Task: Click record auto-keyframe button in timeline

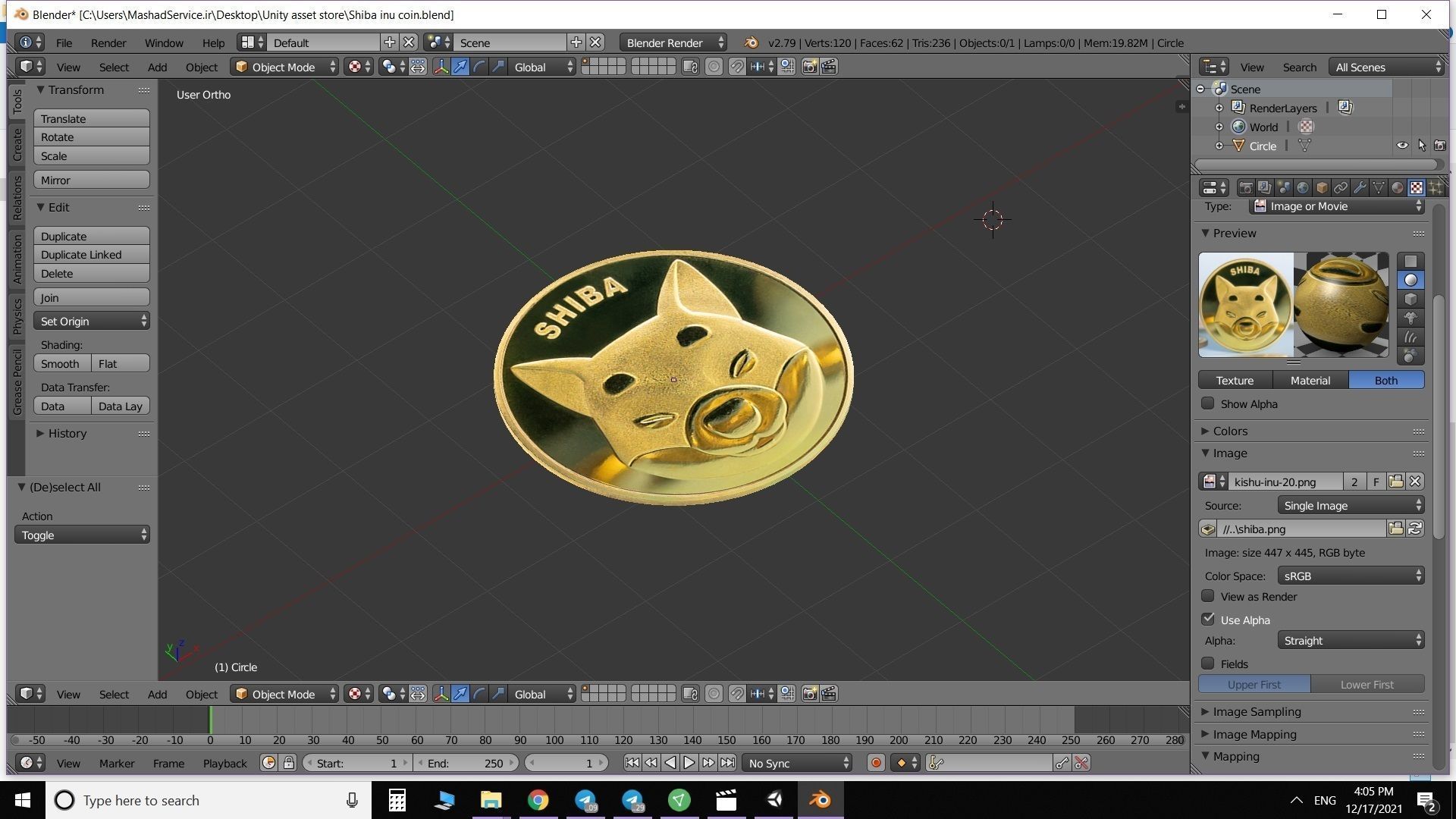Action: point(876,763)
